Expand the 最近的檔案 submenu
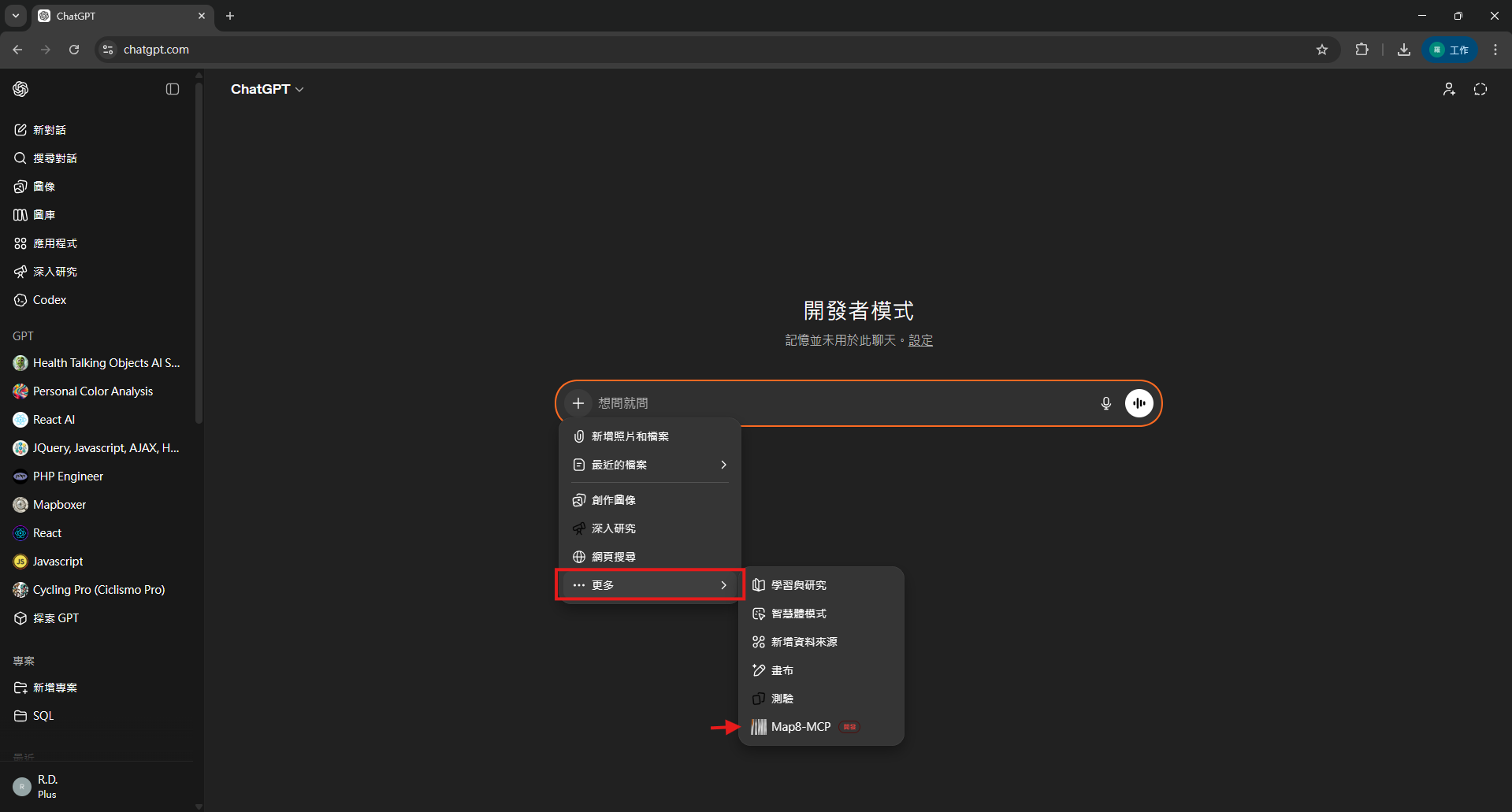1512x812 pixels. coord(650,465)
